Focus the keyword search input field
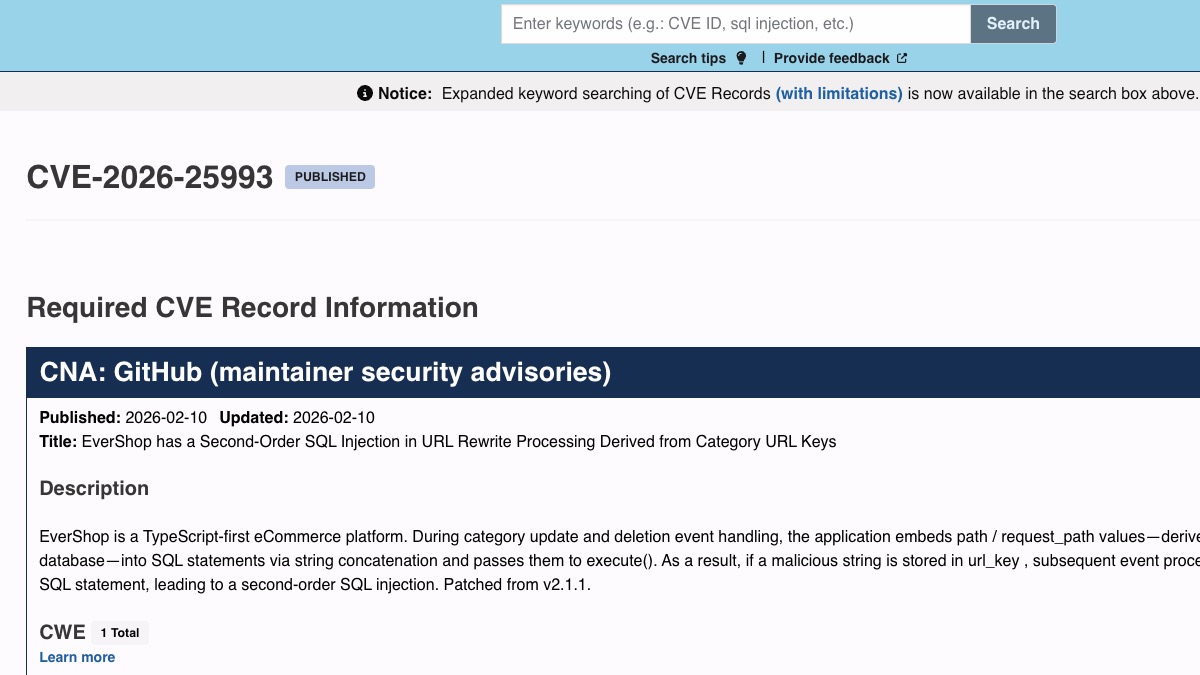The width and height of the screenshot is (1200, 675). [735, 24]
